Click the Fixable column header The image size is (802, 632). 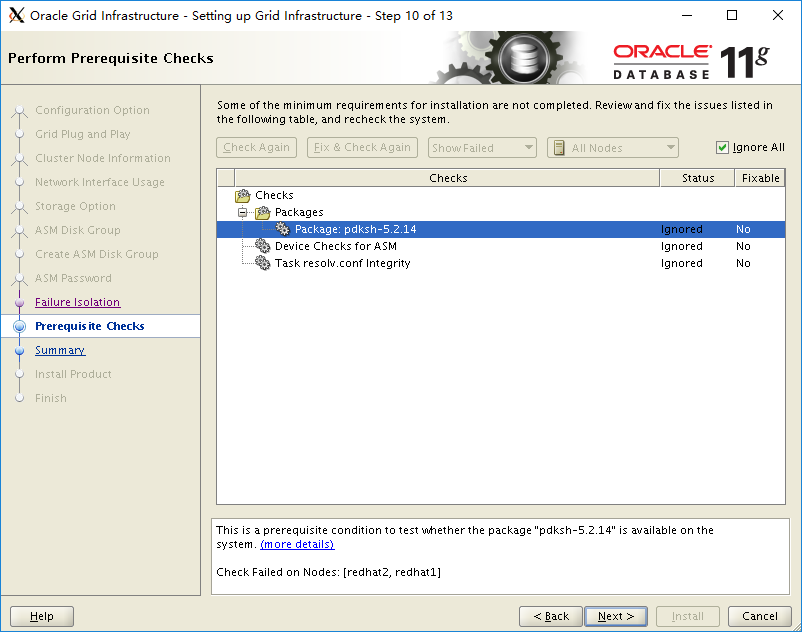760,178
